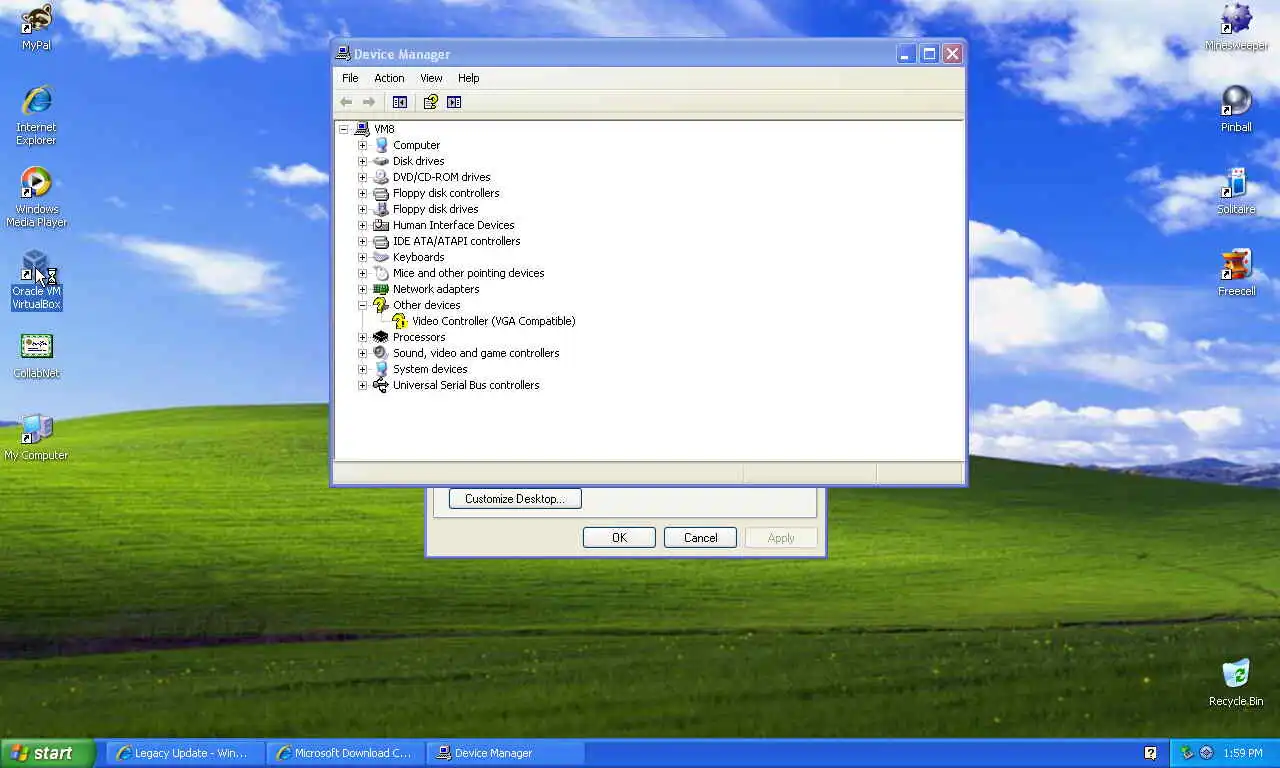Viewport: 1280px width, 768px height.
Task: Switch to Legacy Update taskbar window
Action: [x=185, y=753]
